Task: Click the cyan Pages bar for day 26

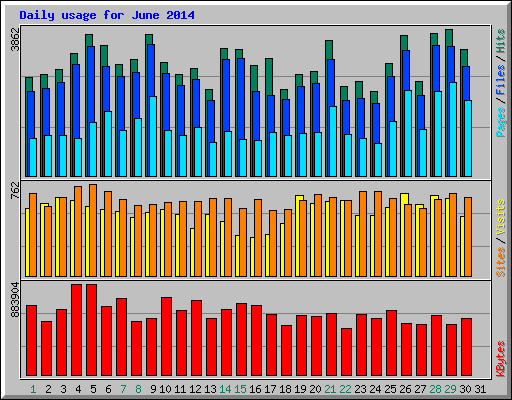Action: [408, 133]
